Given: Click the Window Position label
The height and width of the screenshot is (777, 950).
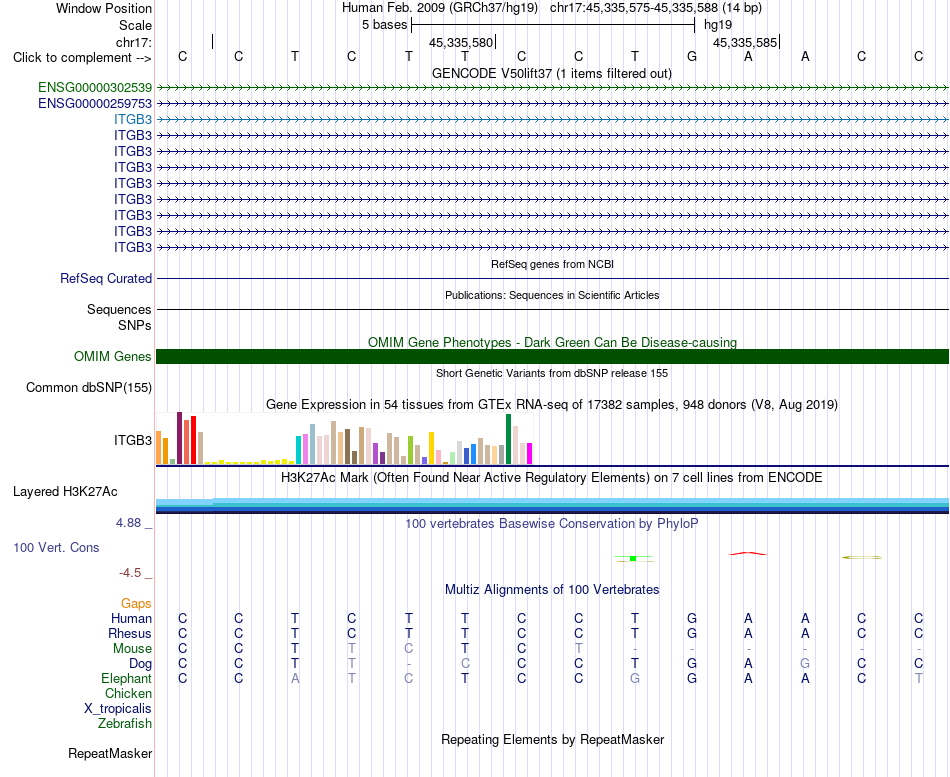Looking at the screenshot, I should point(104,8).
